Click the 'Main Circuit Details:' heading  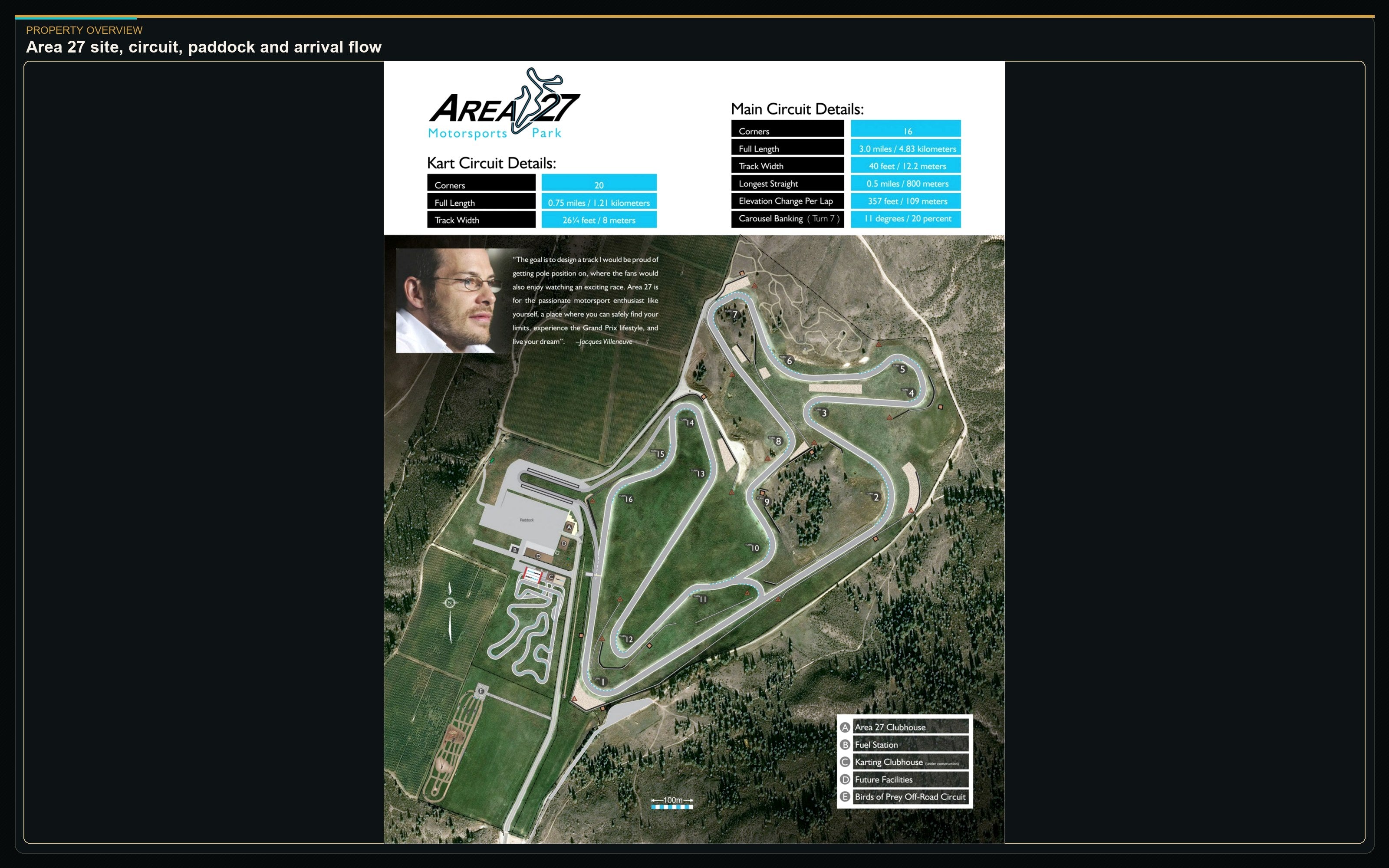point(797,109)
